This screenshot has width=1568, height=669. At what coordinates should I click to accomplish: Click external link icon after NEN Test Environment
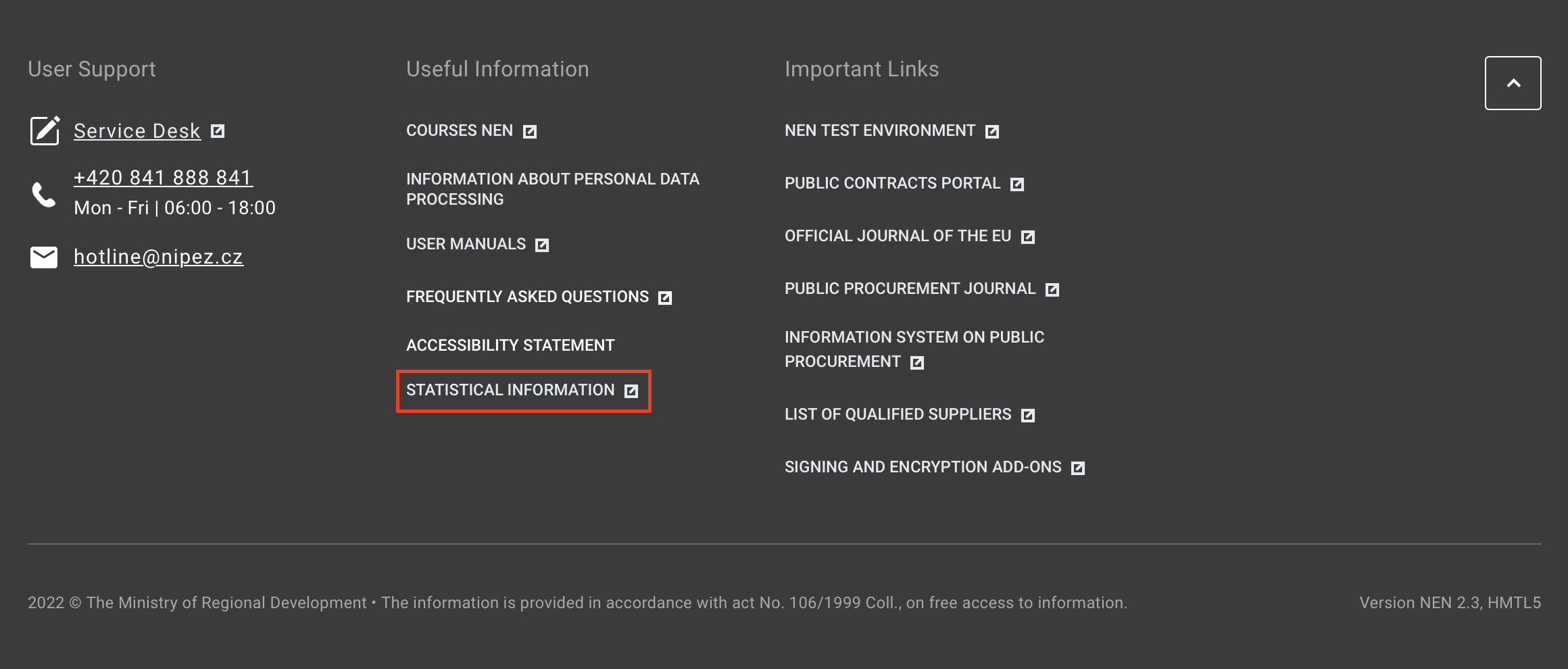992,132
